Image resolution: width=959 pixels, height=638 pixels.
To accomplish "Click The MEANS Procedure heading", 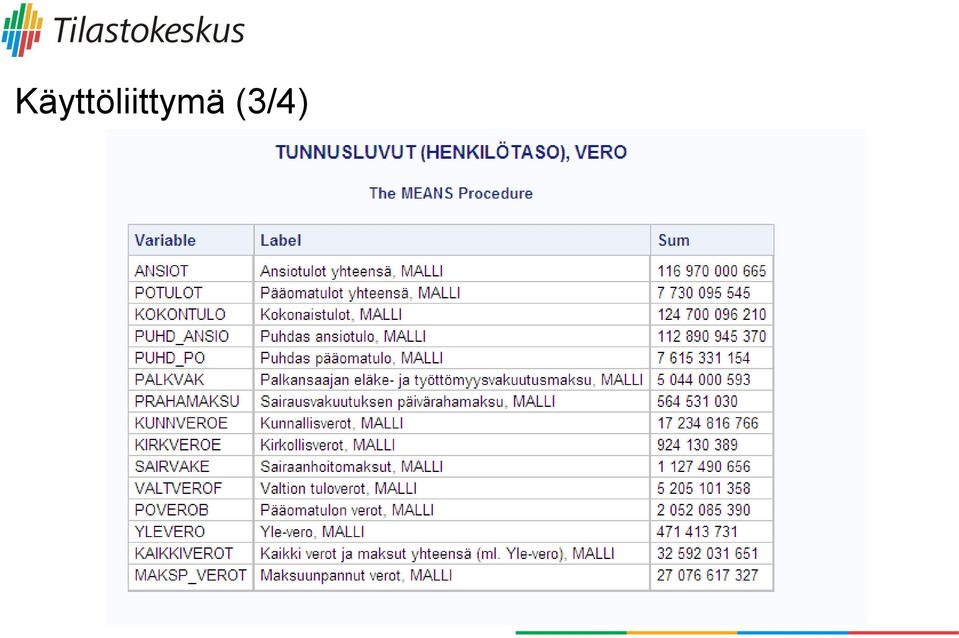I will click(x=451, y=193).
